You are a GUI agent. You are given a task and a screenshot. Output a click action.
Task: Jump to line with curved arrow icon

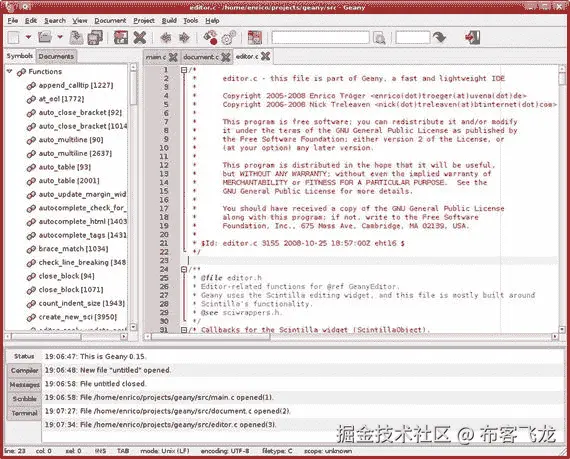pyautogui.click(x=440, y=37)
